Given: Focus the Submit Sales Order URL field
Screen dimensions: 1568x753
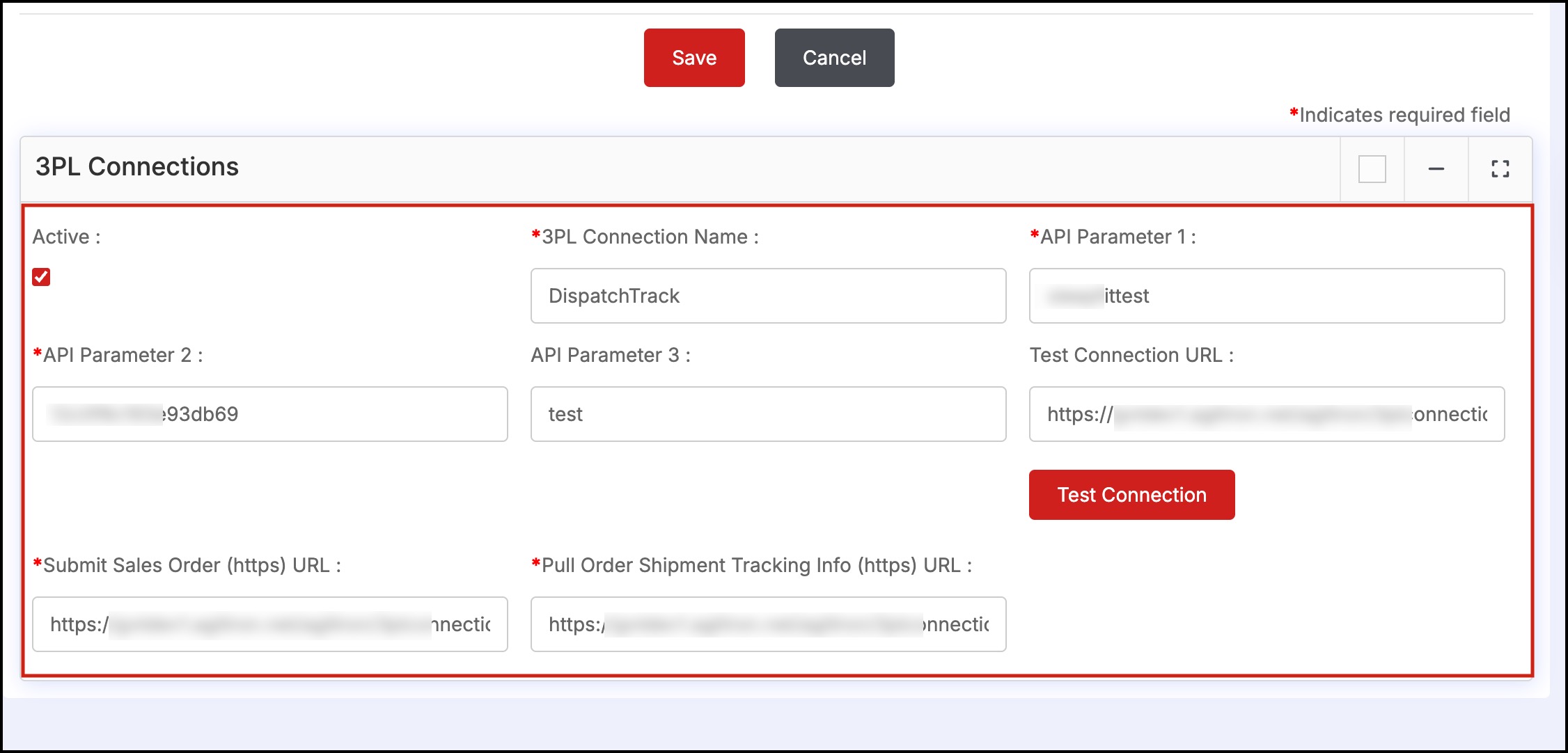Looking at the screenshot, I should pos(269,624).
